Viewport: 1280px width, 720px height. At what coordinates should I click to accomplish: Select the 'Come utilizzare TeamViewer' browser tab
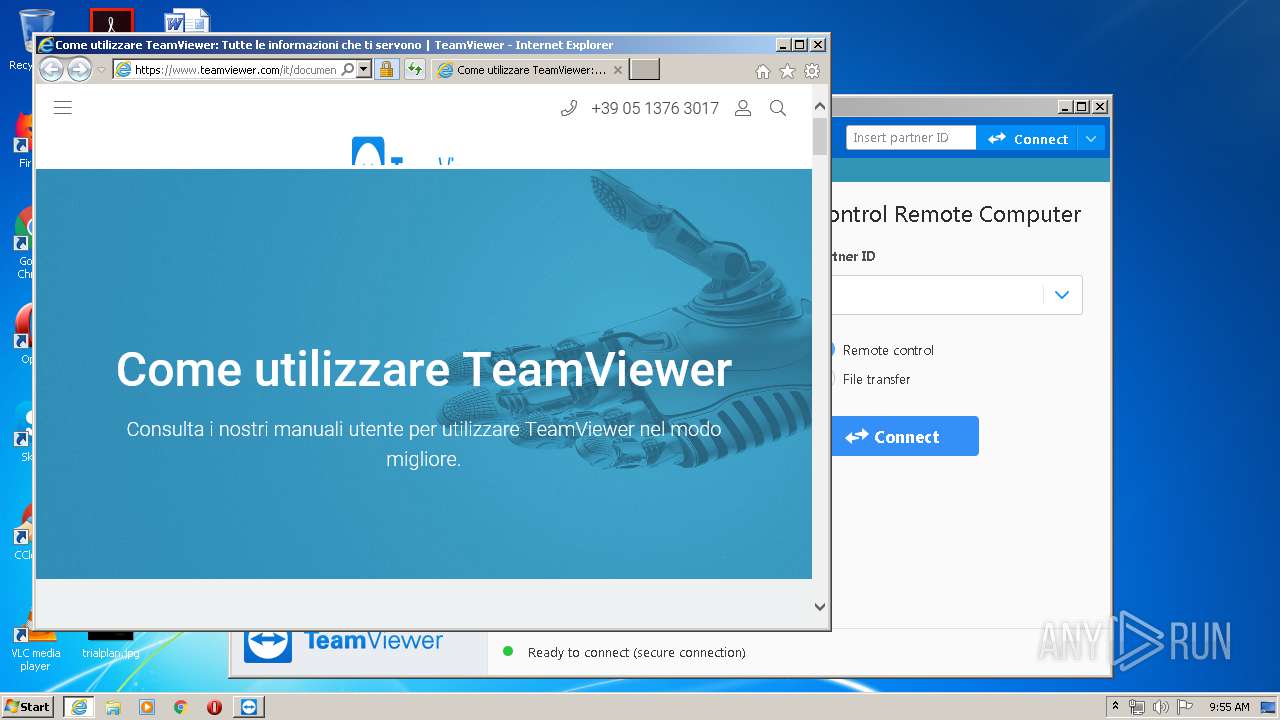(530, 70)
